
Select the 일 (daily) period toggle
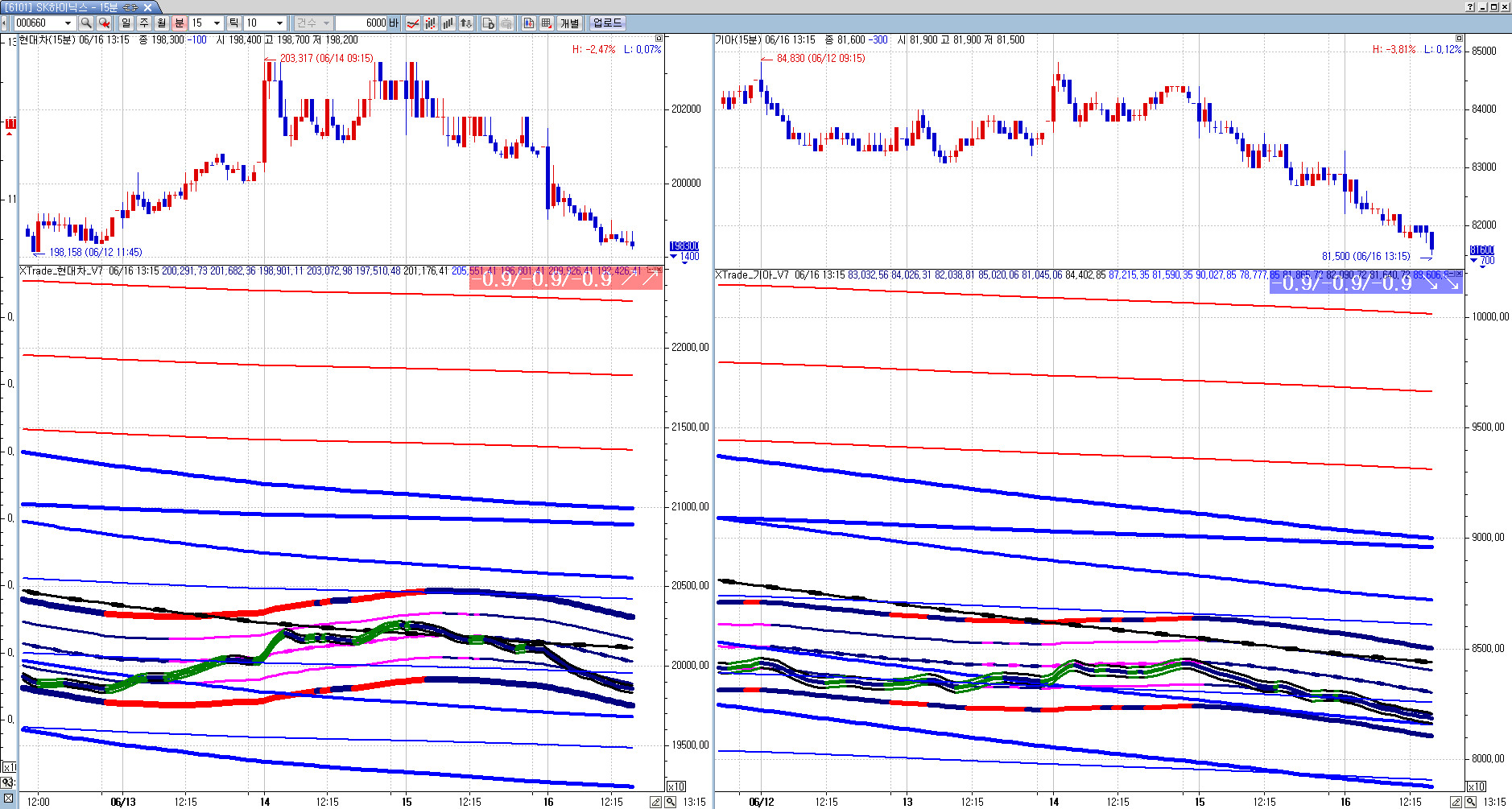pos(126,23)
